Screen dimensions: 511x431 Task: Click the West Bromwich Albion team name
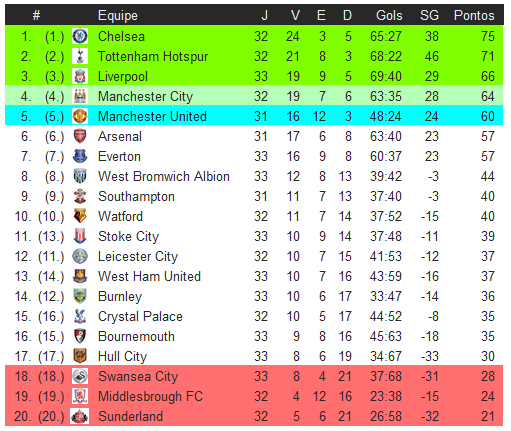tap(164, 176)
